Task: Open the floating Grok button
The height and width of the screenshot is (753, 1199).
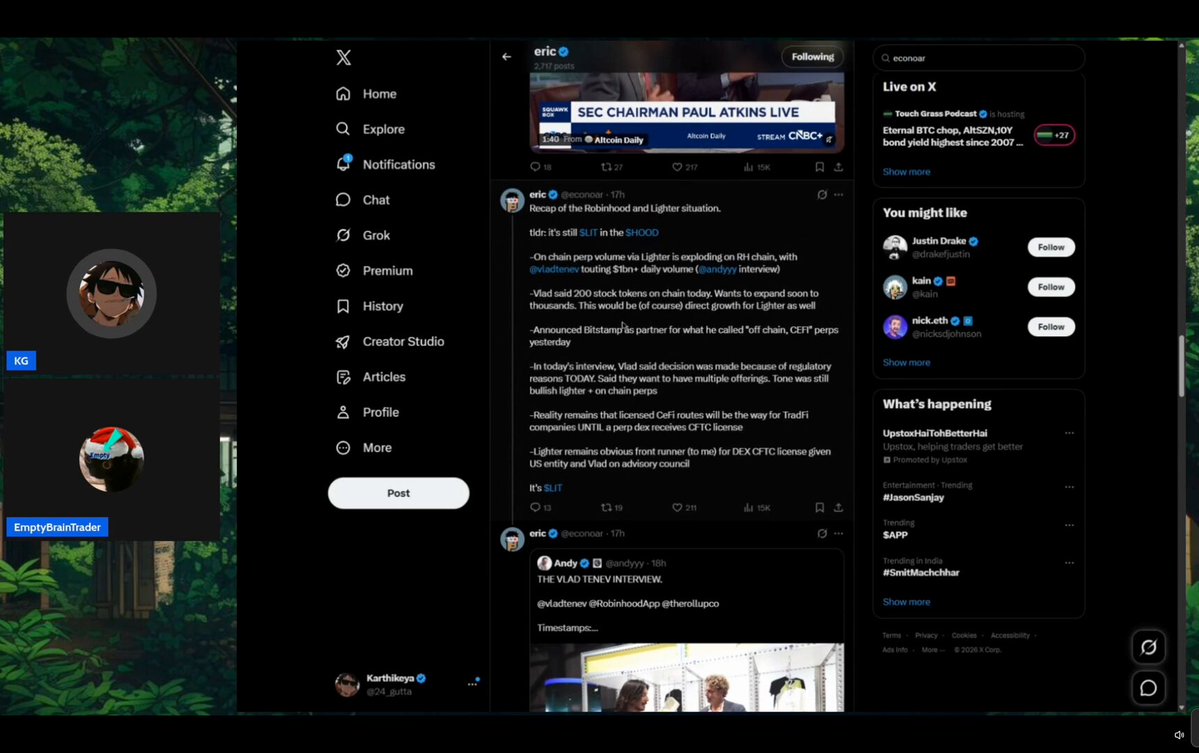Action: [x=1149, y=648]
